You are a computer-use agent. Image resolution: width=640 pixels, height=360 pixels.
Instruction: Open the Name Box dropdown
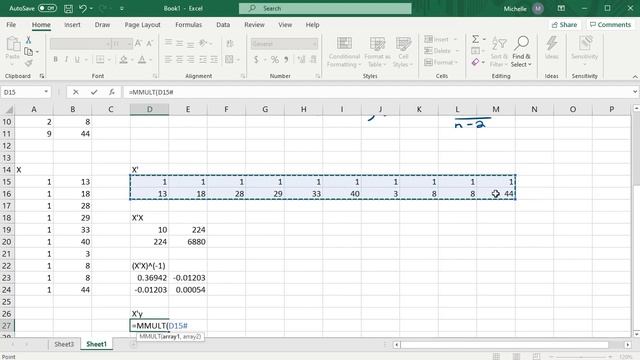pos(46,92)
